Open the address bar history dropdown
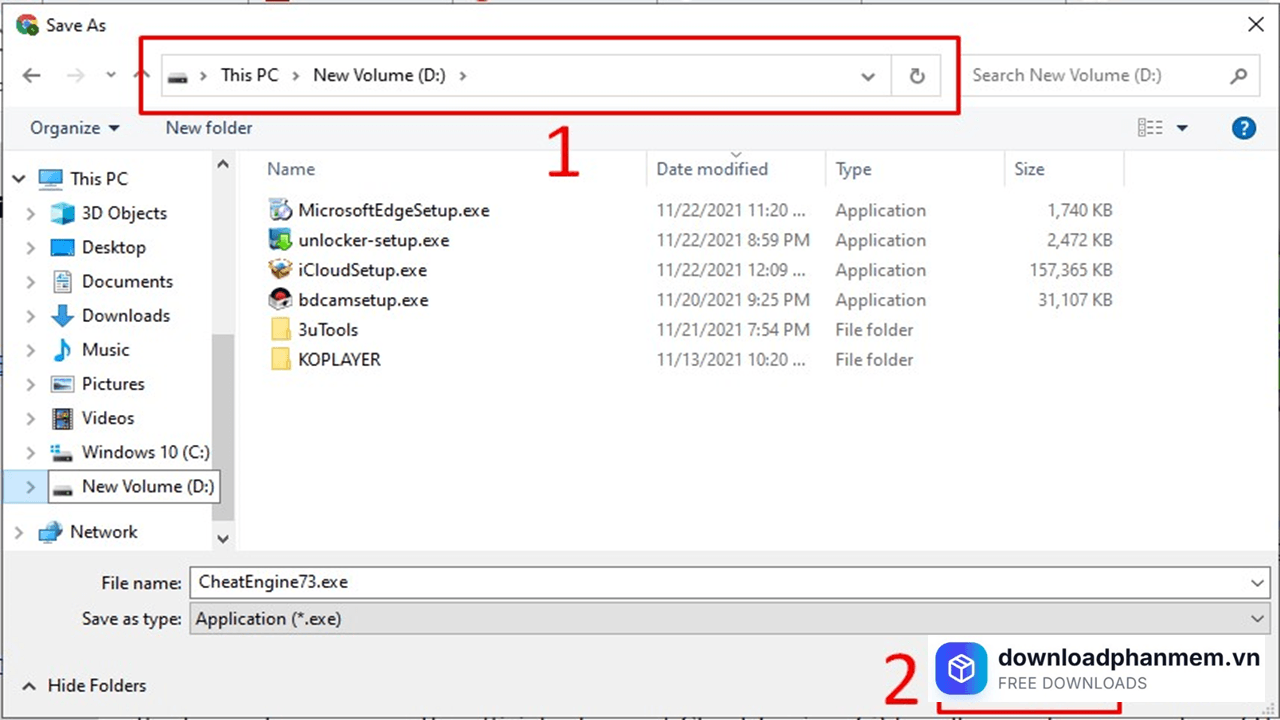The height and width of the screenshot is (720, 1280). coord(868,76)
